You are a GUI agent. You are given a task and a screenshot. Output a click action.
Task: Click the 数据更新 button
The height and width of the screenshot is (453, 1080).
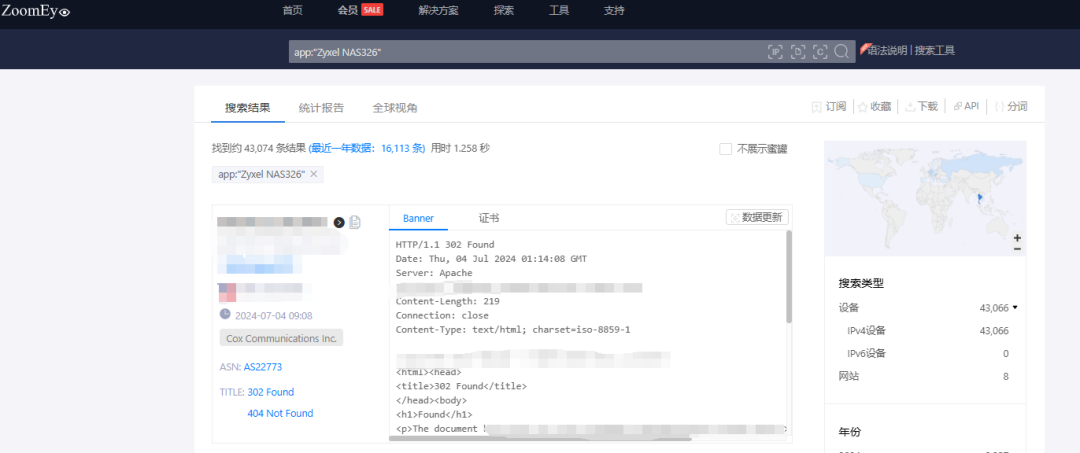point(757,217)
